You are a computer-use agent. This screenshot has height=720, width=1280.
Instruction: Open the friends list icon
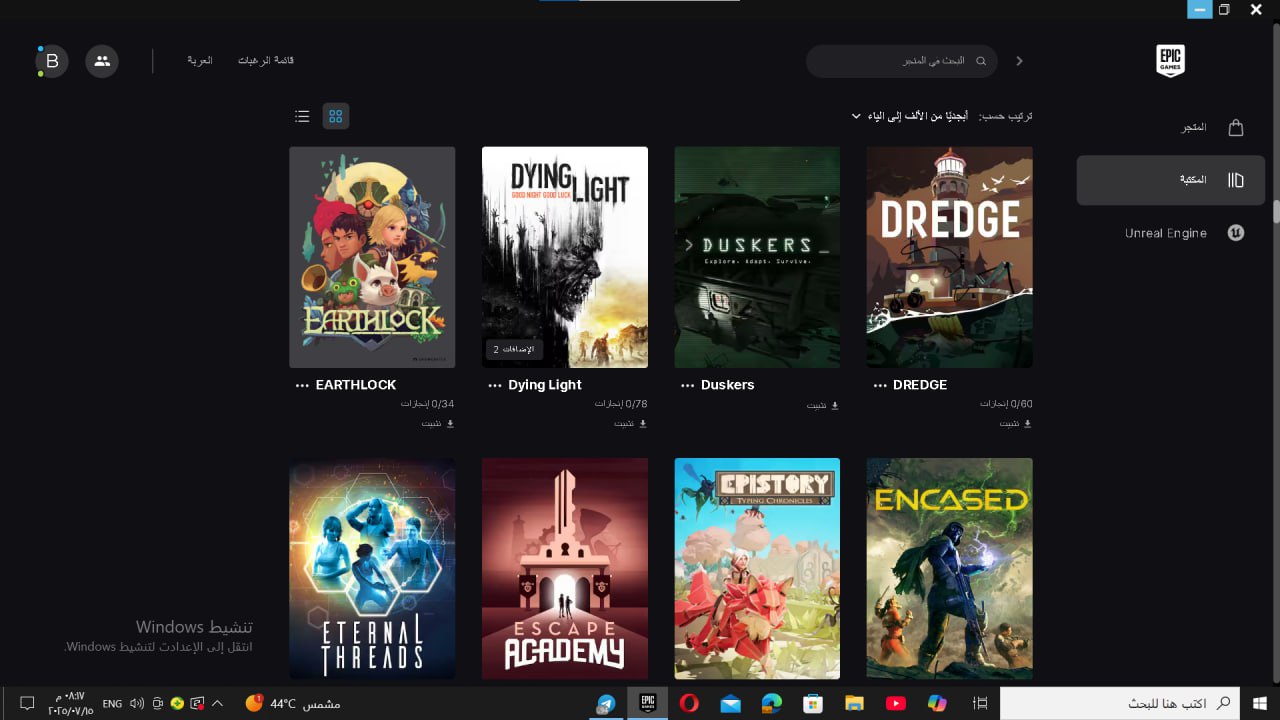click(x=102, y=61)
